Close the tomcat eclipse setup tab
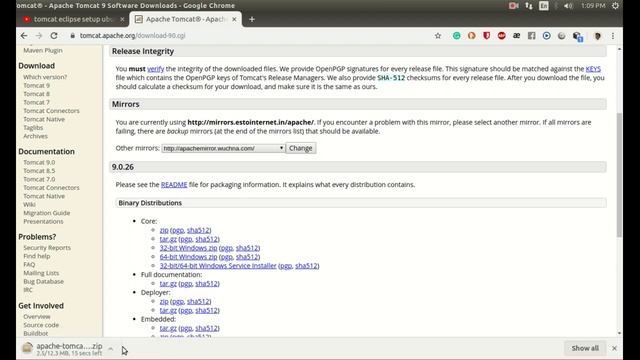Screen dimensions: 640x360 122,19
